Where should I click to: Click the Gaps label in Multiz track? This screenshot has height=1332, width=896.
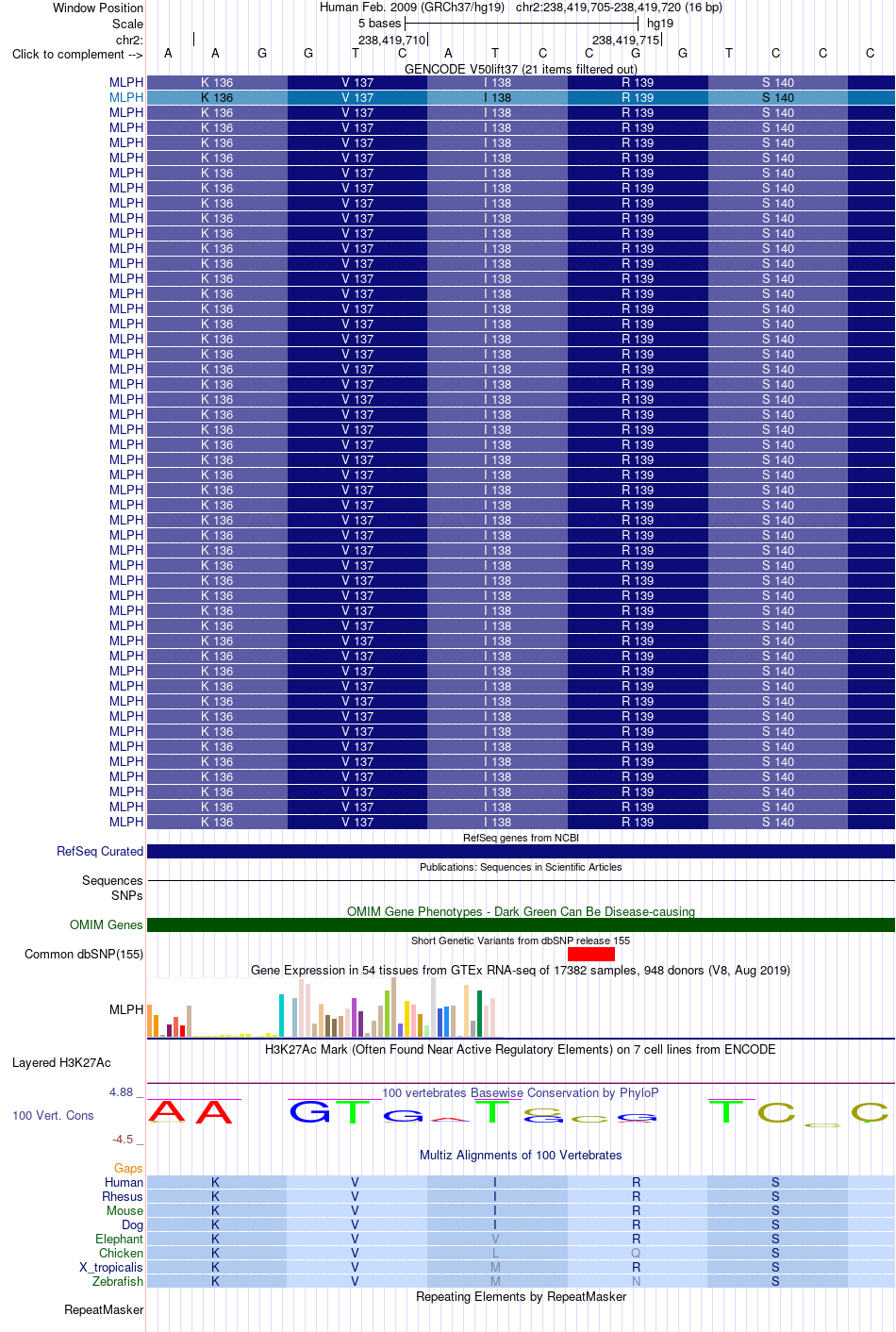(x=129, y=1168)
